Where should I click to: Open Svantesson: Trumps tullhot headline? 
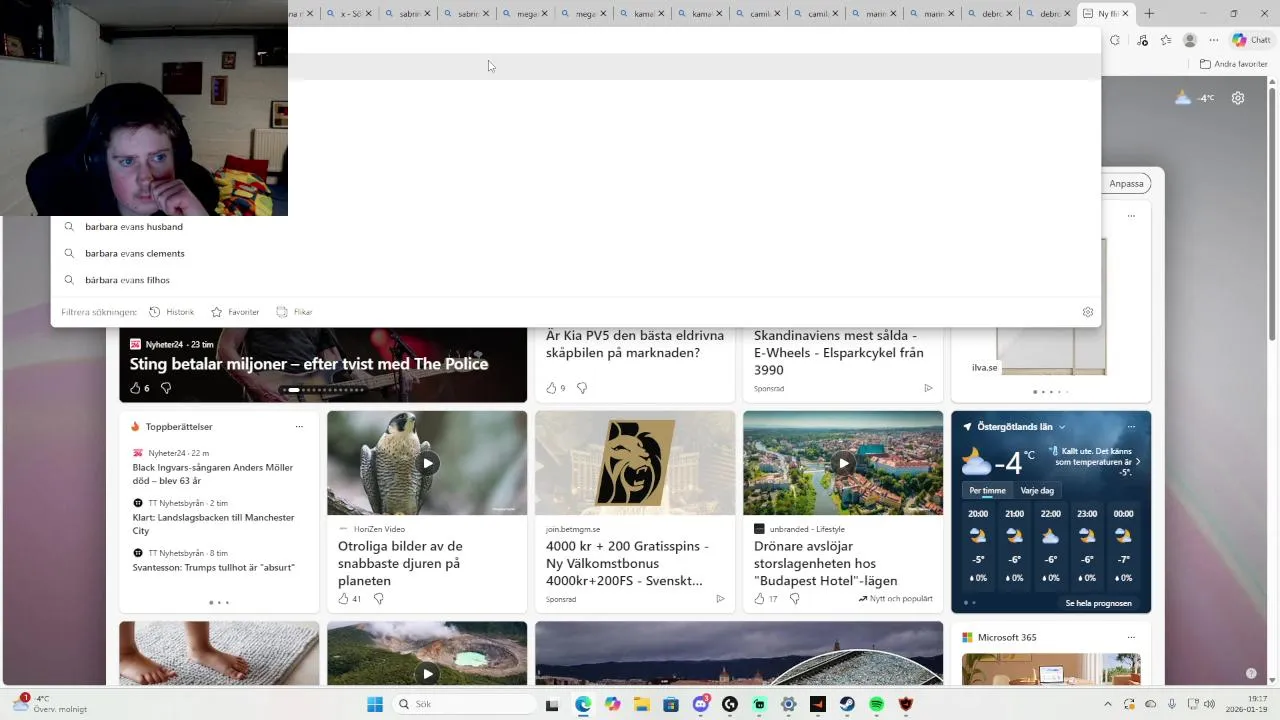[x=213, y=567]
